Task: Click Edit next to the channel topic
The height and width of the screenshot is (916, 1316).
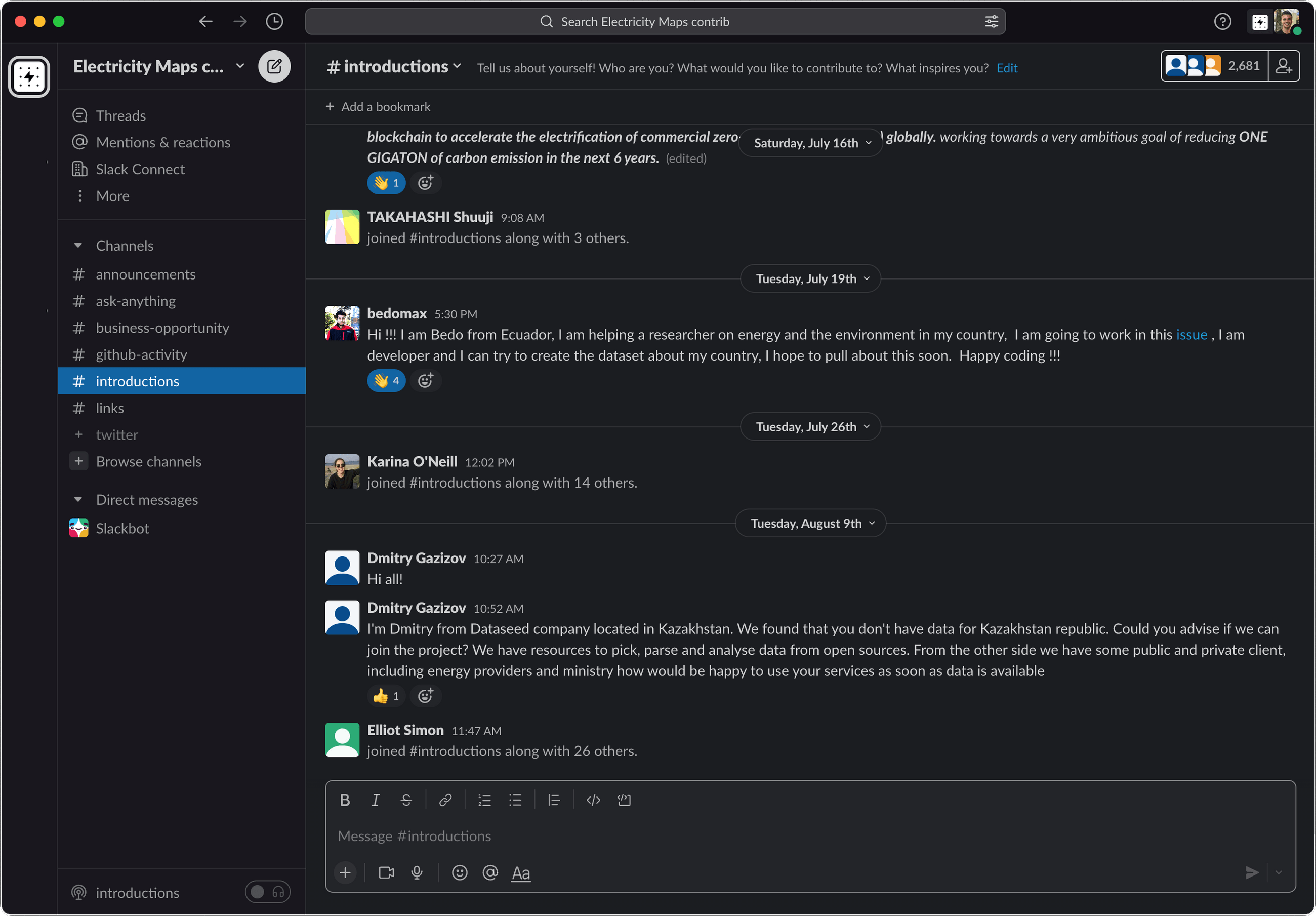Action: 1007,68
